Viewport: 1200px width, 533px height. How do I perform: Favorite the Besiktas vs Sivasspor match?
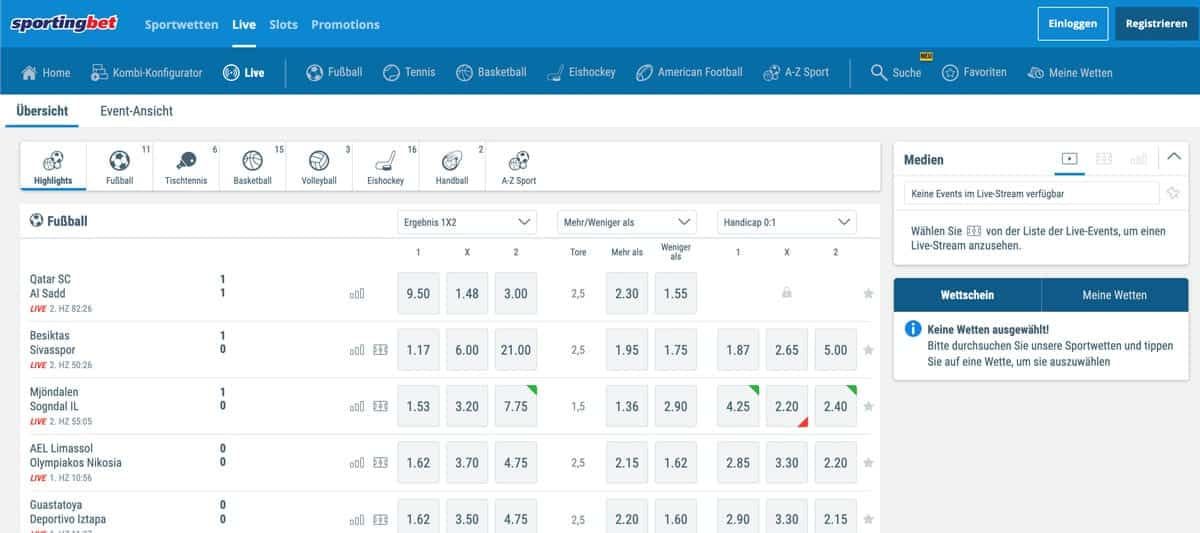pyautogui.click(x=868, y=350)
